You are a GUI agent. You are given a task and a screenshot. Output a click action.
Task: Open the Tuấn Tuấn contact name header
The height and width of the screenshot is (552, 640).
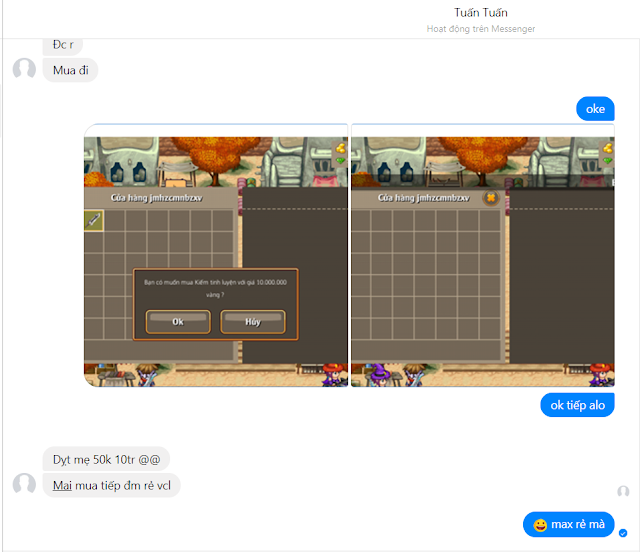(x=481, y=13)
